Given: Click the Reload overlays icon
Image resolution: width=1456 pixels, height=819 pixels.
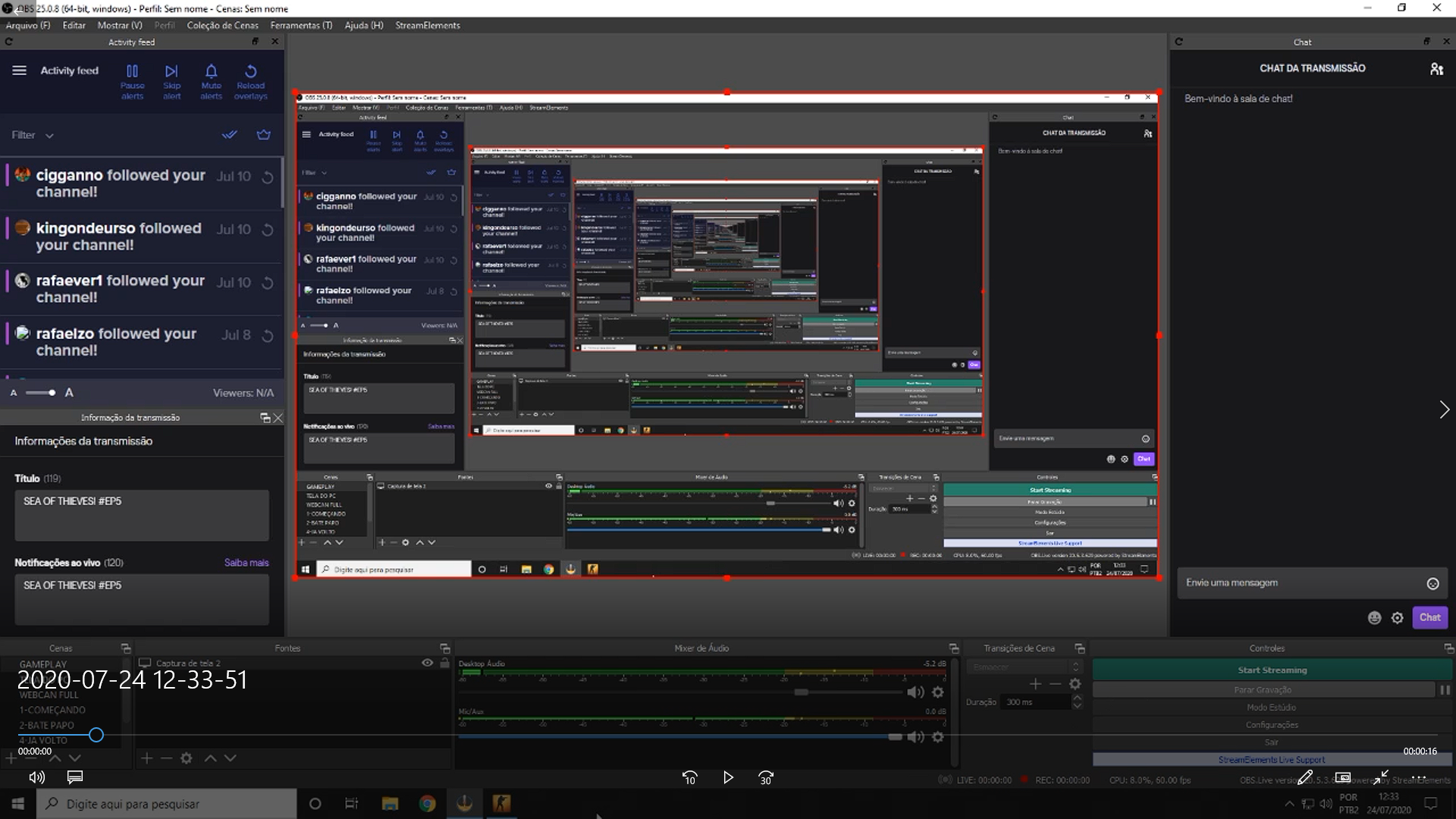Looking at the screenshot, I should point(250,71).
